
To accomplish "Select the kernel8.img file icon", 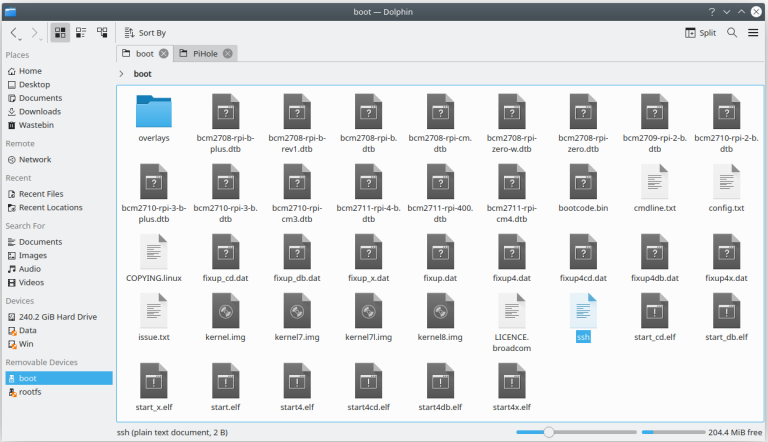I will coord(440,311).
